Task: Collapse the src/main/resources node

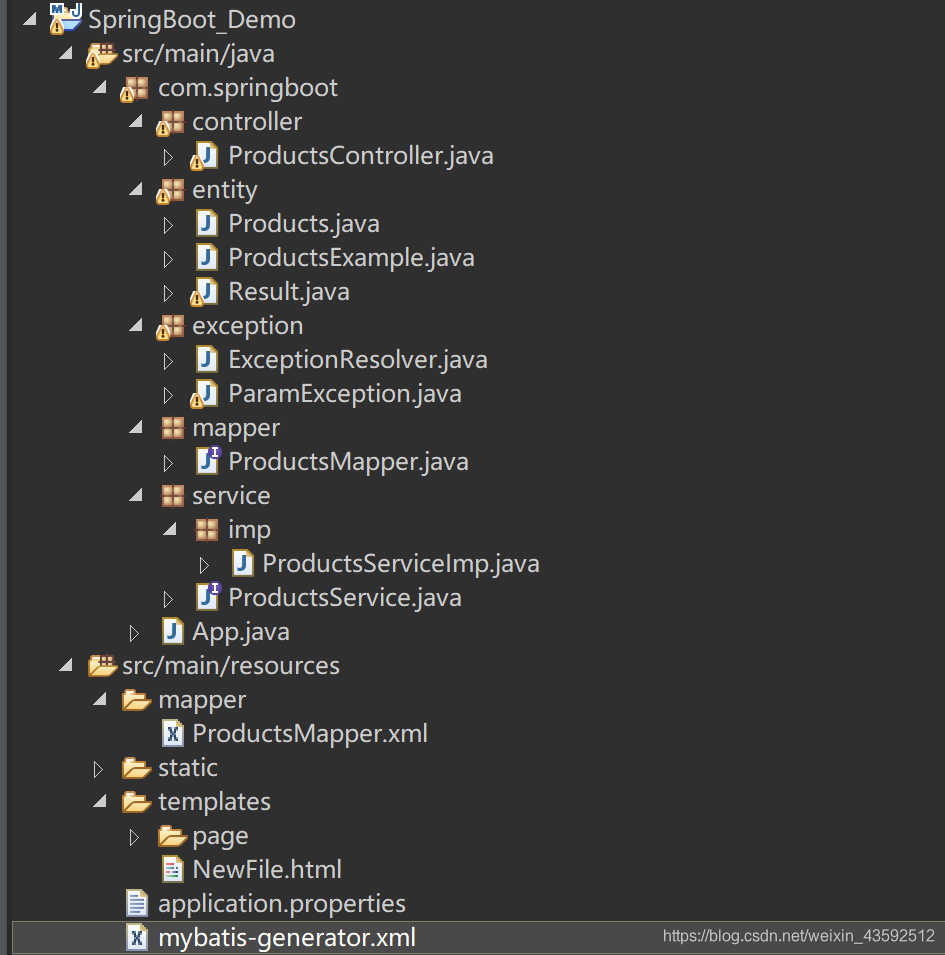Action: (66, 666)
